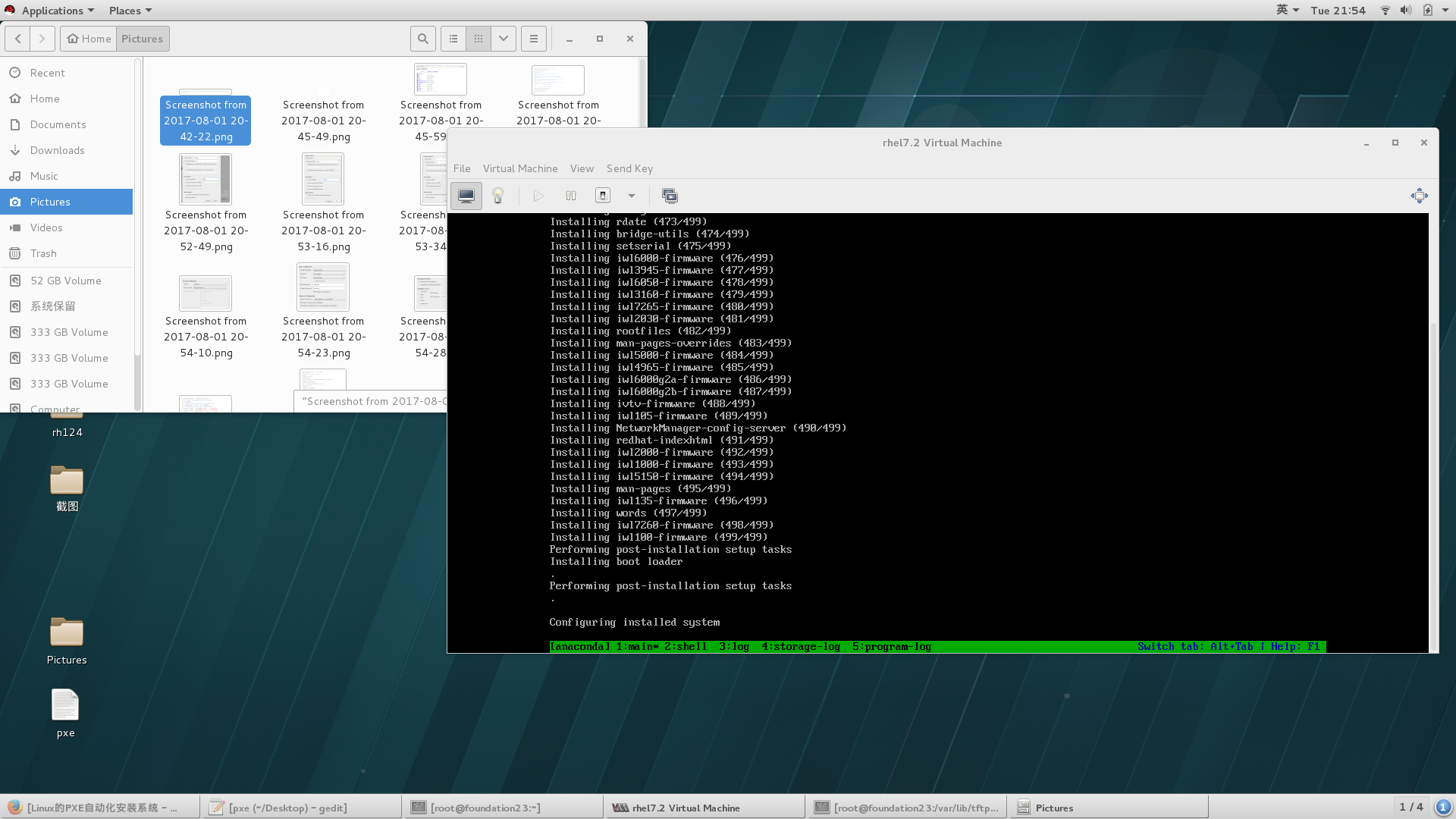Open 52 GB Volume in sidebar

click(67, 281)
